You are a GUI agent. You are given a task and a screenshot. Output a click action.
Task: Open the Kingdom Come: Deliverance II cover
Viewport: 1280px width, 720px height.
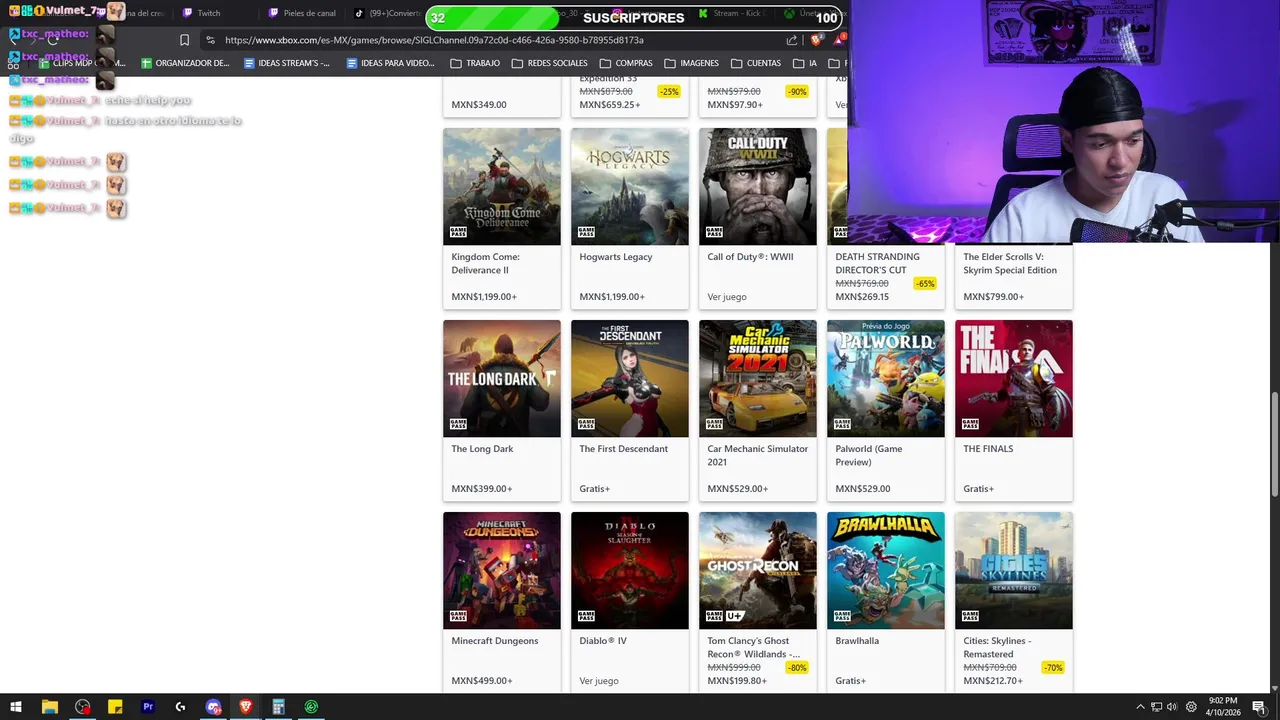502,186
